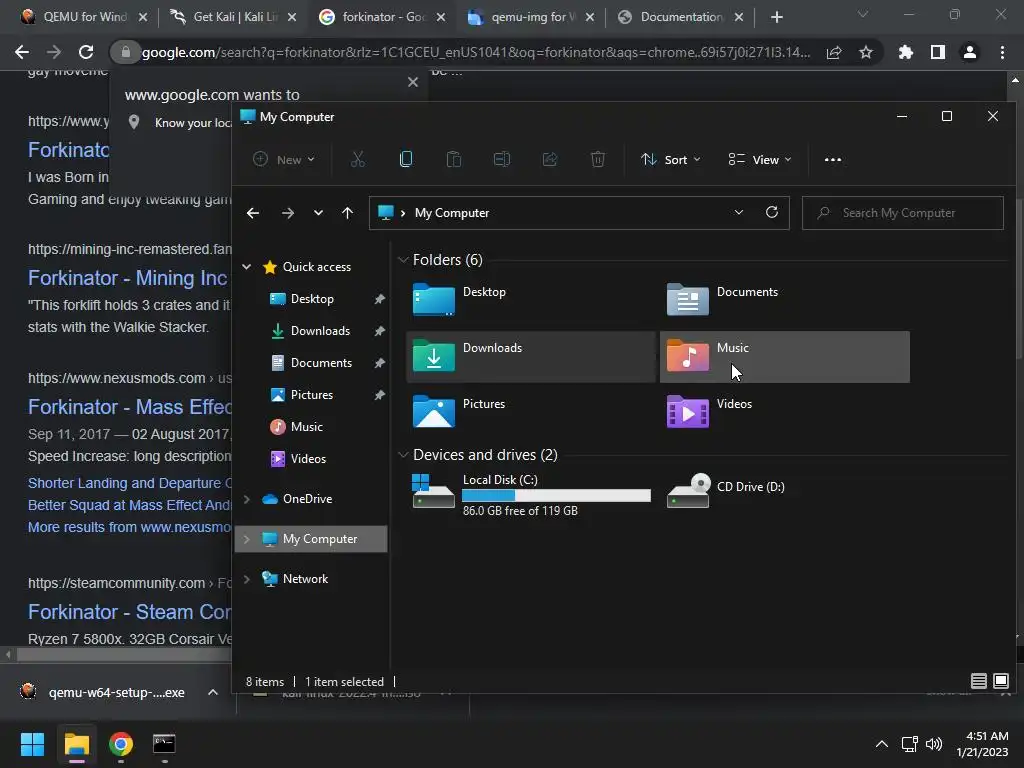Click the Paste clipboard icon in Explorer toolbar
1024x768 pixels.
pos(454,159)
